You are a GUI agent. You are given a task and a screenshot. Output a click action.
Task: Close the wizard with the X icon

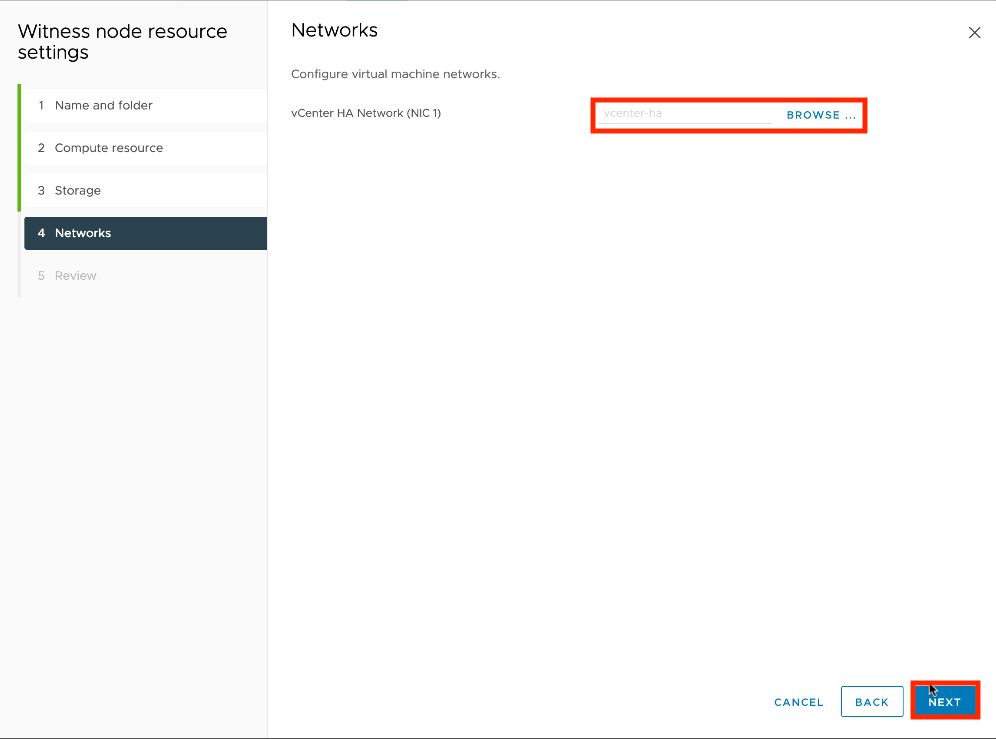pyautogui.click(x=974, y=33)
